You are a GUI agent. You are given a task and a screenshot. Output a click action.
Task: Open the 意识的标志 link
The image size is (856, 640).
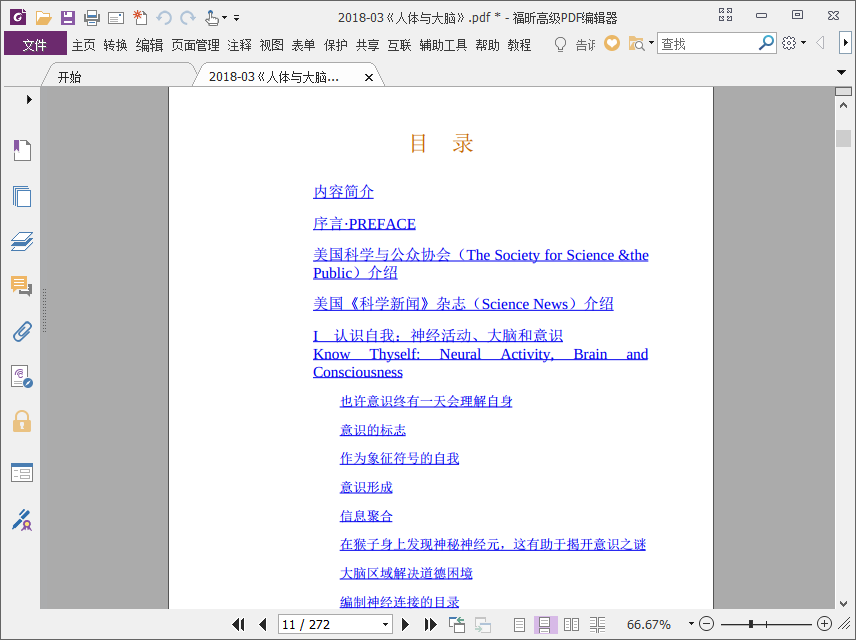coord(373,430)
